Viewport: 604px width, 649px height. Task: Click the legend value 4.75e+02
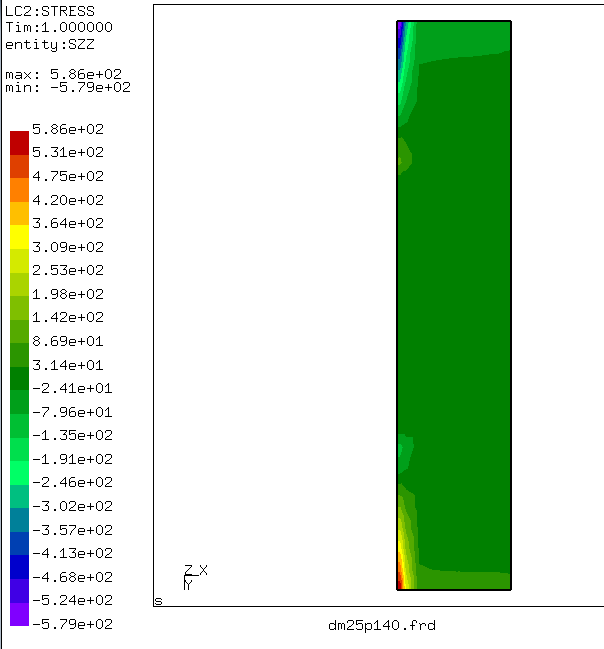pos(68,176)
